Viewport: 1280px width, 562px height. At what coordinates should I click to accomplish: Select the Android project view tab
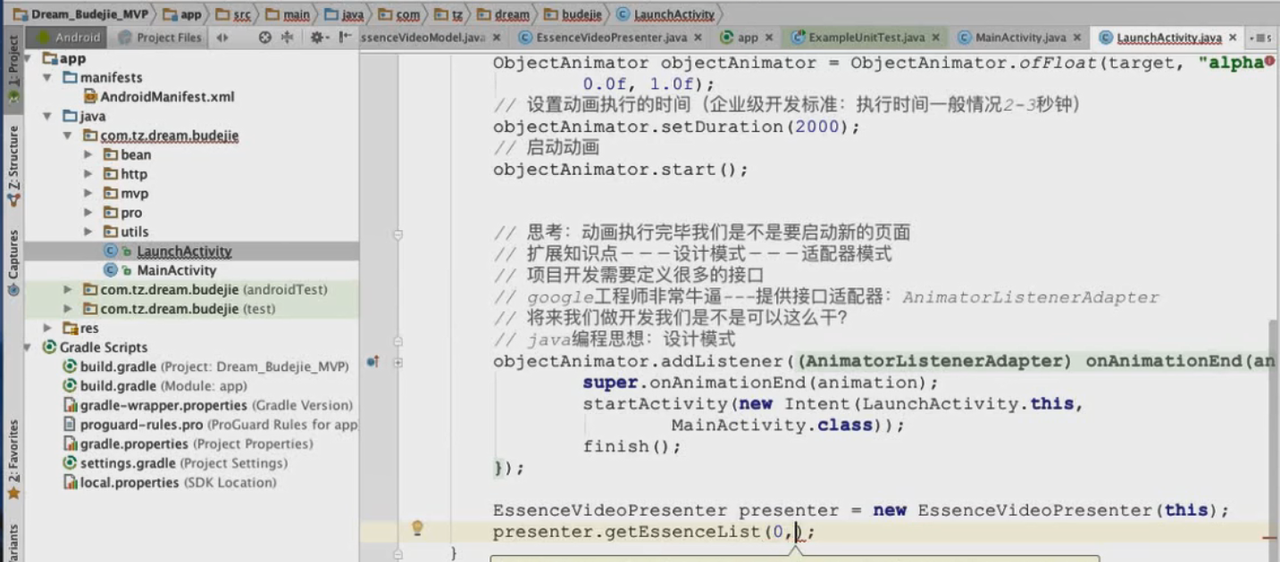coord(67,37)
